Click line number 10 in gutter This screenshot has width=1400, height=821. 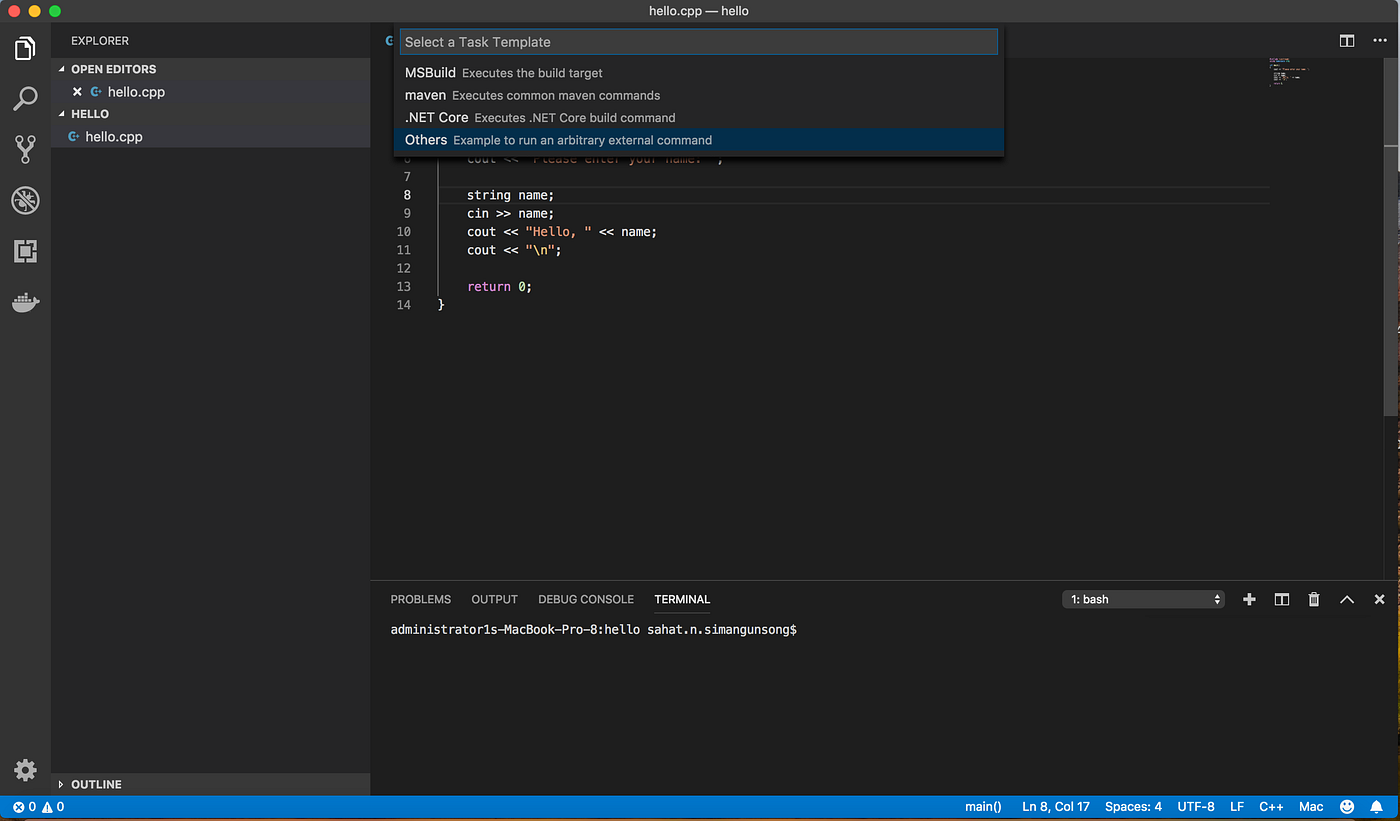(x=404, y=232)
